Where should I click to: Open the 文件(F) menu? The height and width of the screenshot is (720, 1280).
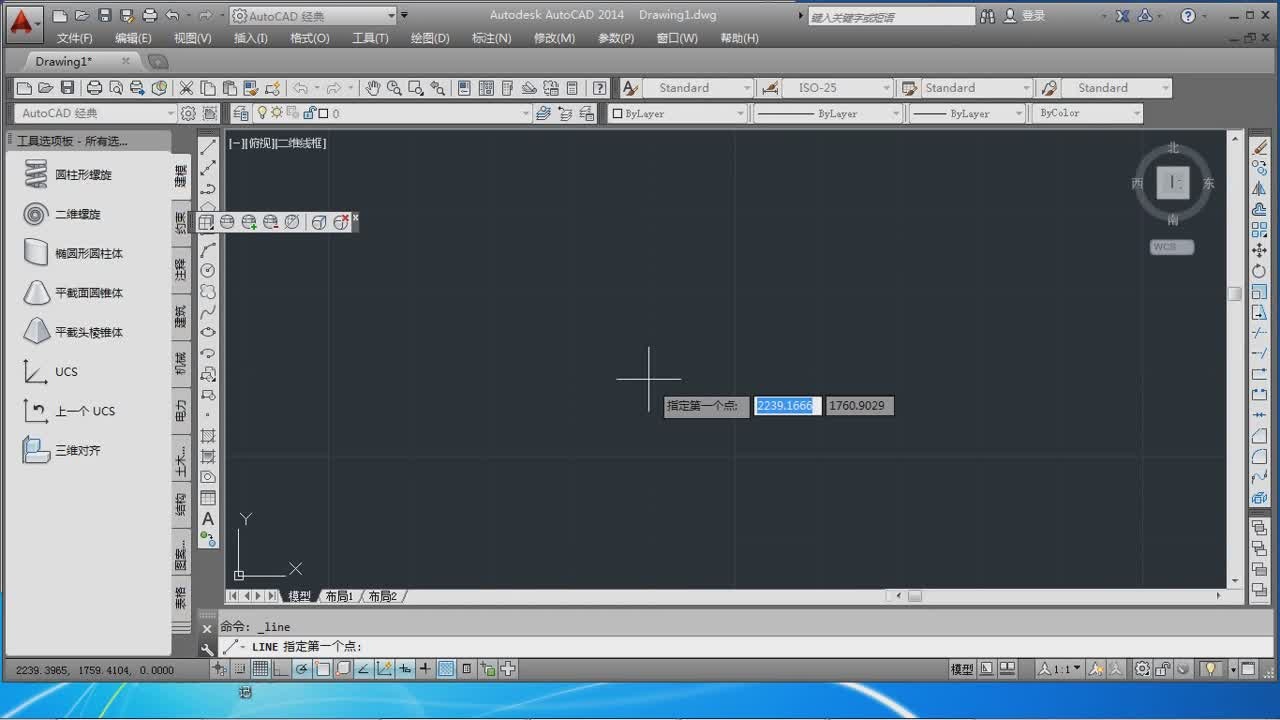[75, 38]
